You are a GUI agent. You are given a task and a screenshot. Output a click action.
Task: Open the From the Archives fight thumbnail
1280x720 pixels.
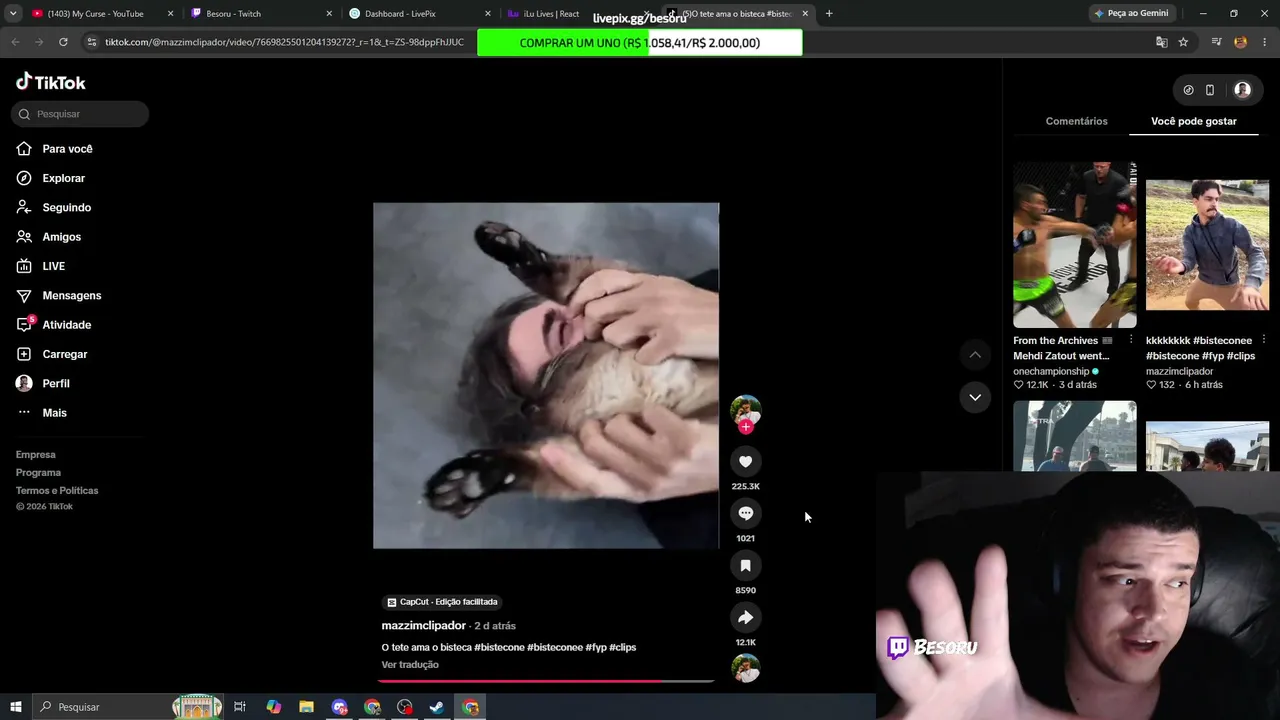(1075, 245)
